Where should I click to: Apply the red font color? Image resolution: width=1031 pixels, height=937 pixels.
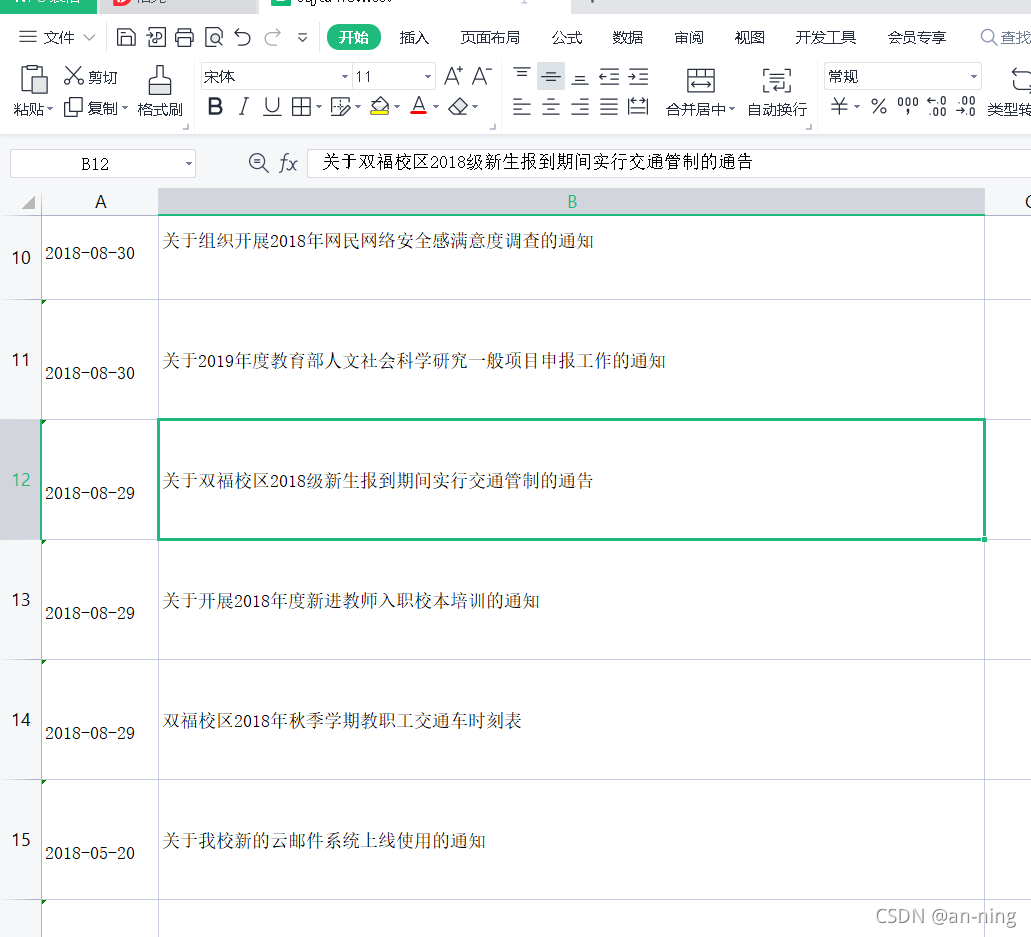[x=419, y=107]
